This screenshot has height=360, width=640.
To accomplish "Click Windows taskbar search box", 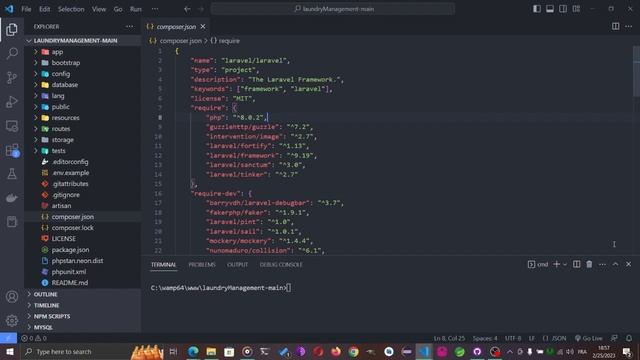I will coord(76,351).
